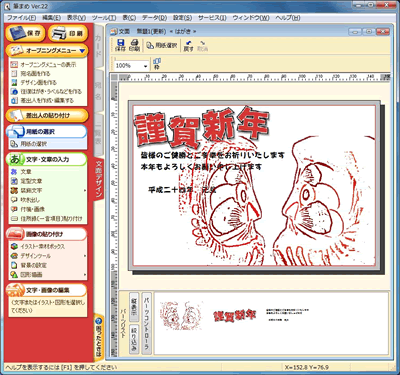The image size is (400, 375).
Task: Toggle the 絞り込み filter button
Action: 134,339
